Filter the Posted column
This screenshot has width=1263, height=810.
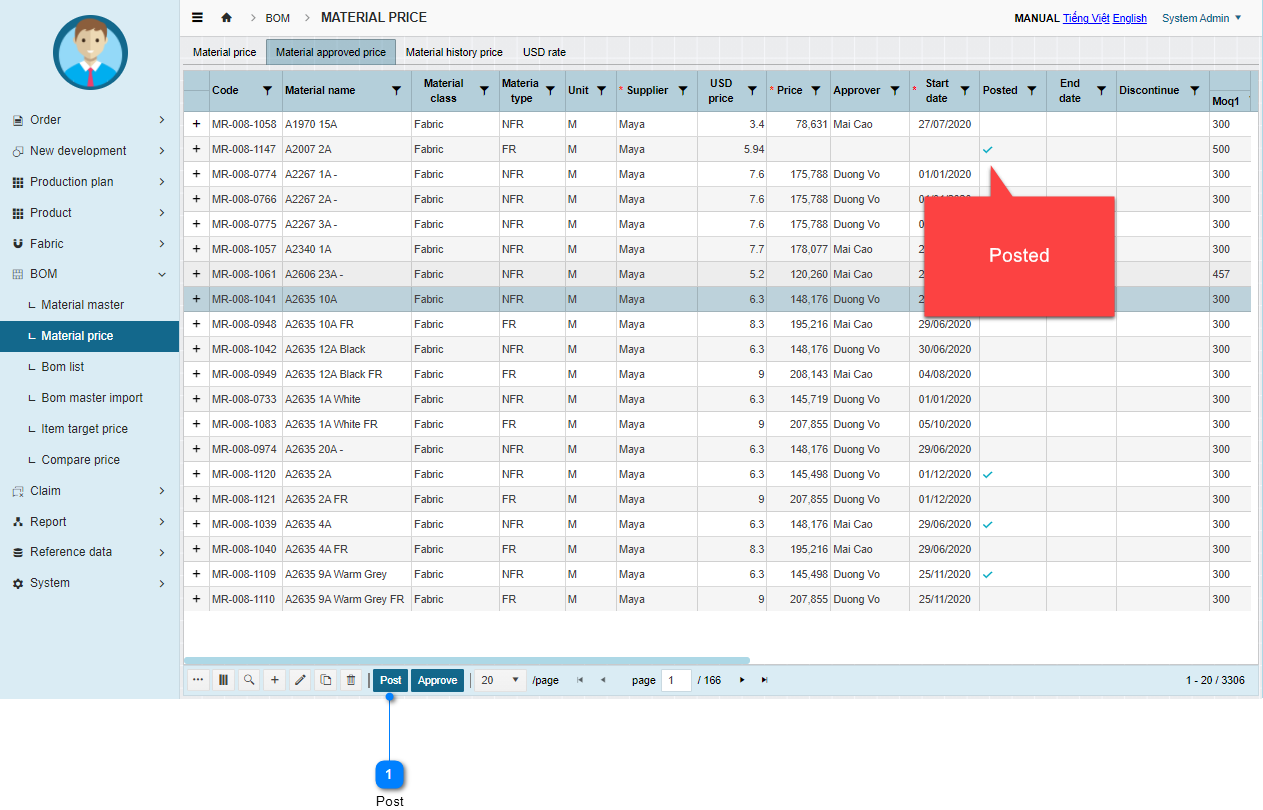1031,90
